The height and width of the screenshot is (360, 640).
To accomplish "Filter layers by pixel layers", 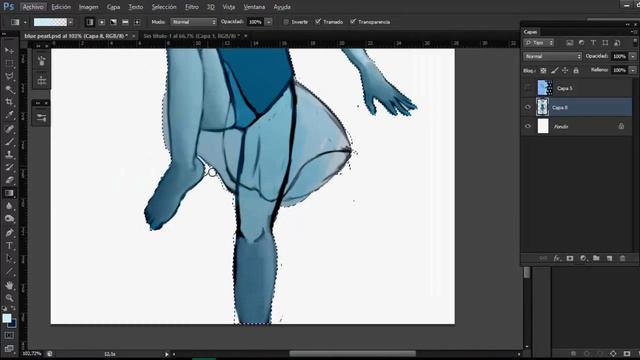I will 569,42.
